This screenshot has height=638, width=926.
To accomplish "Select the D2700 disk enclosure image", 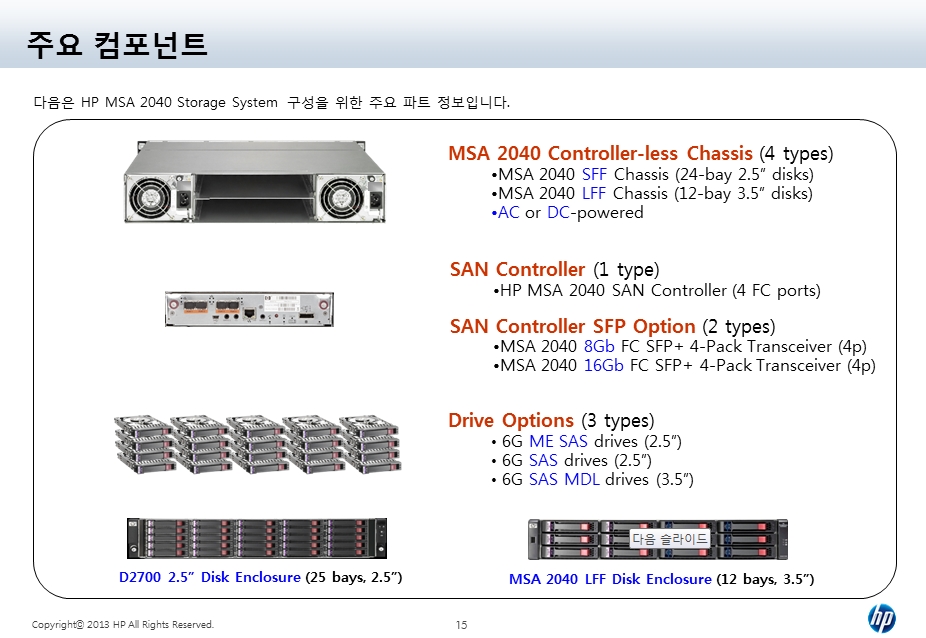I will pyautogui.click(x=257, y=538).
